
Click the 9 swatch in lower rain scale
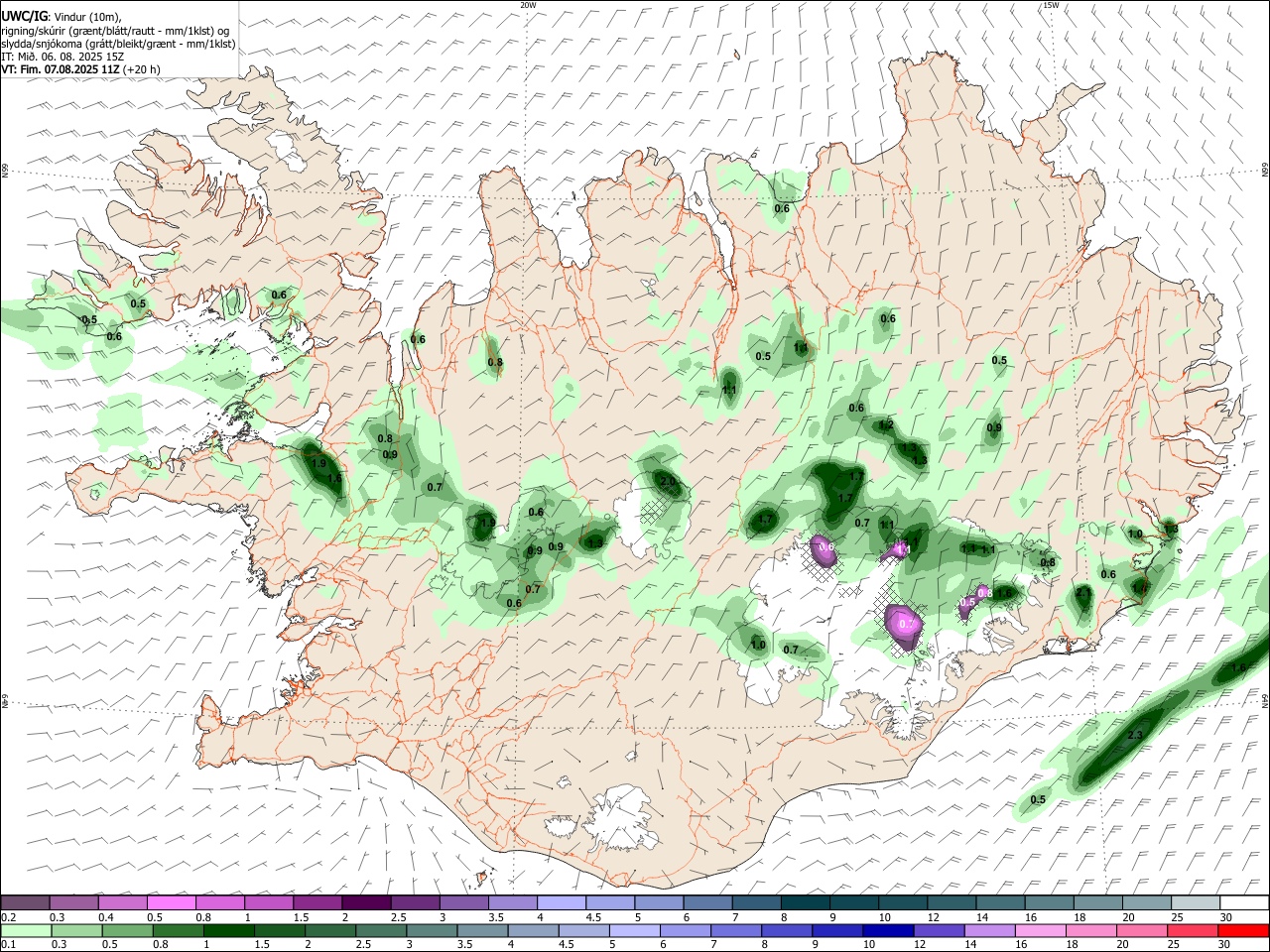click(x=837, y=930)
